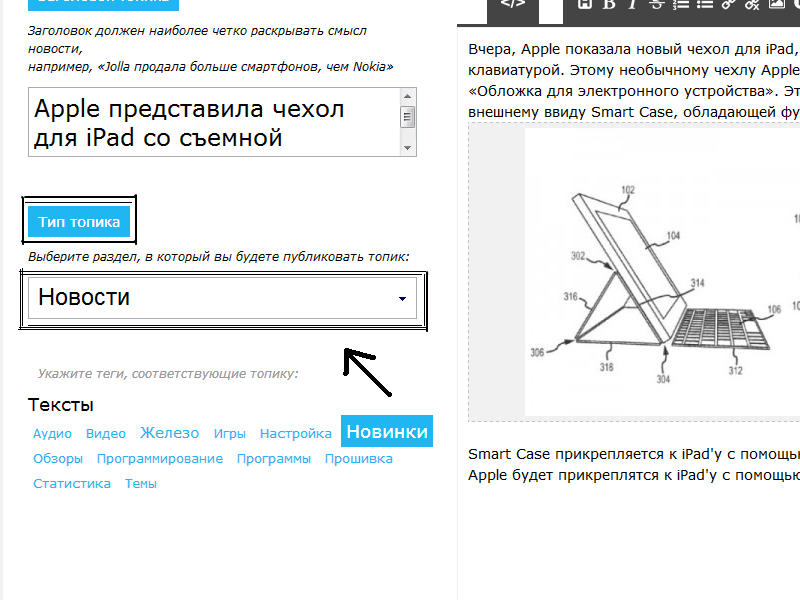Screen dimensions: 800x600
Task: Toggle italic formatting in editor toolbar
Action: click(x=633, y=4)
